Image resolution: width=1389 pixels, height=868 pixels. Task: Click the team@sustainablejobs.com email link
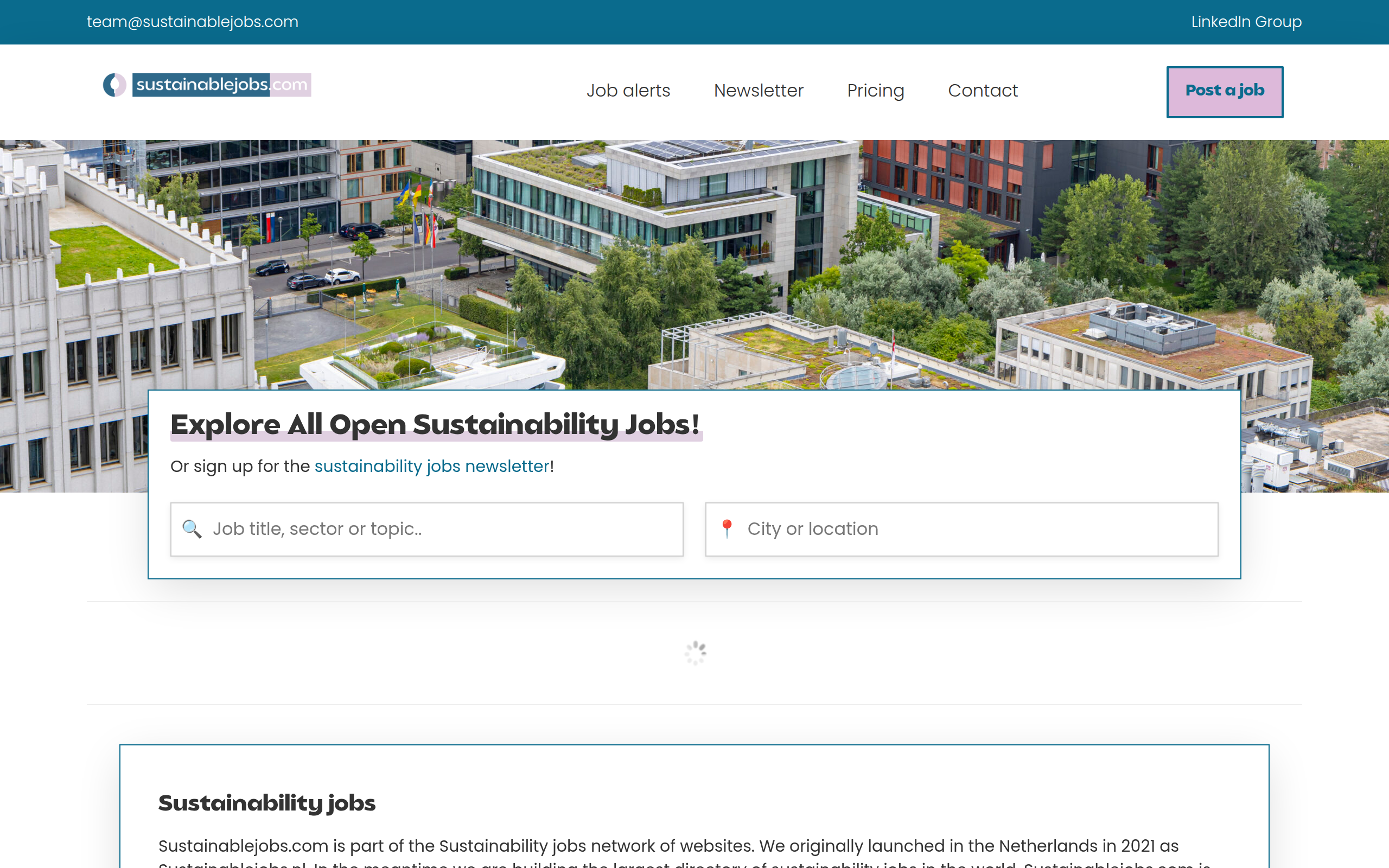coord(192,21)
